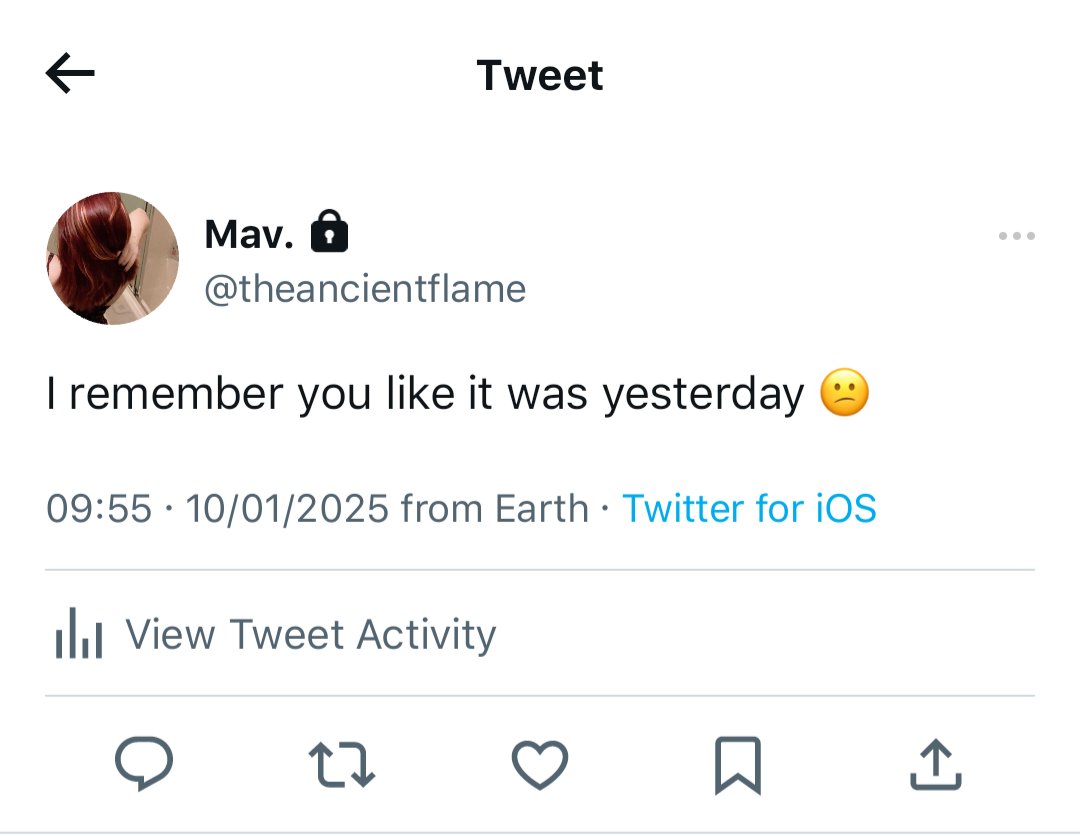Reply using the speech bubble icon
This screenshot has width=1080, height=836.
click(x=144, y=763)
